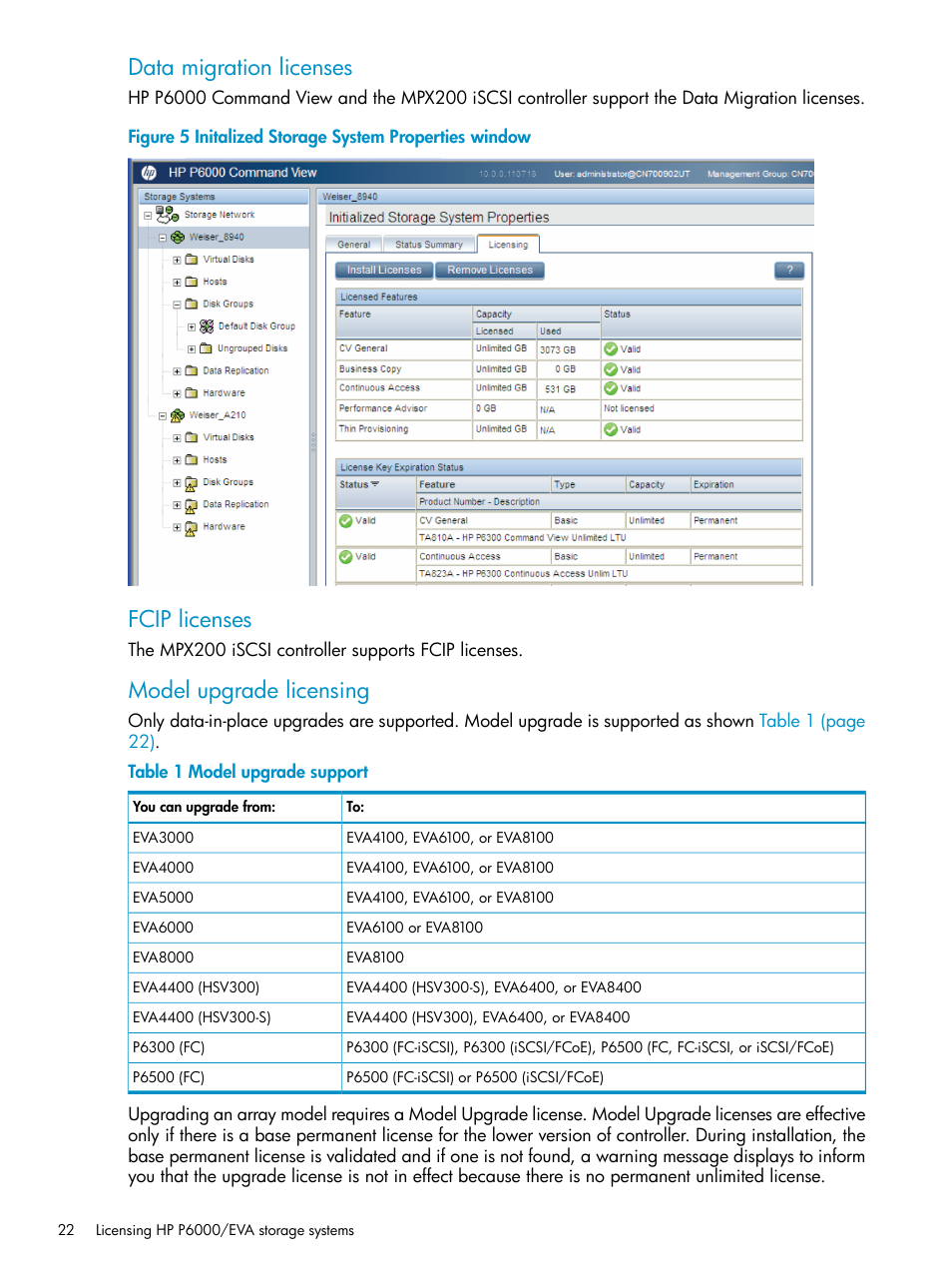Click the Hosts folder icon under Weiser_A210

click(x=192, y=460)
